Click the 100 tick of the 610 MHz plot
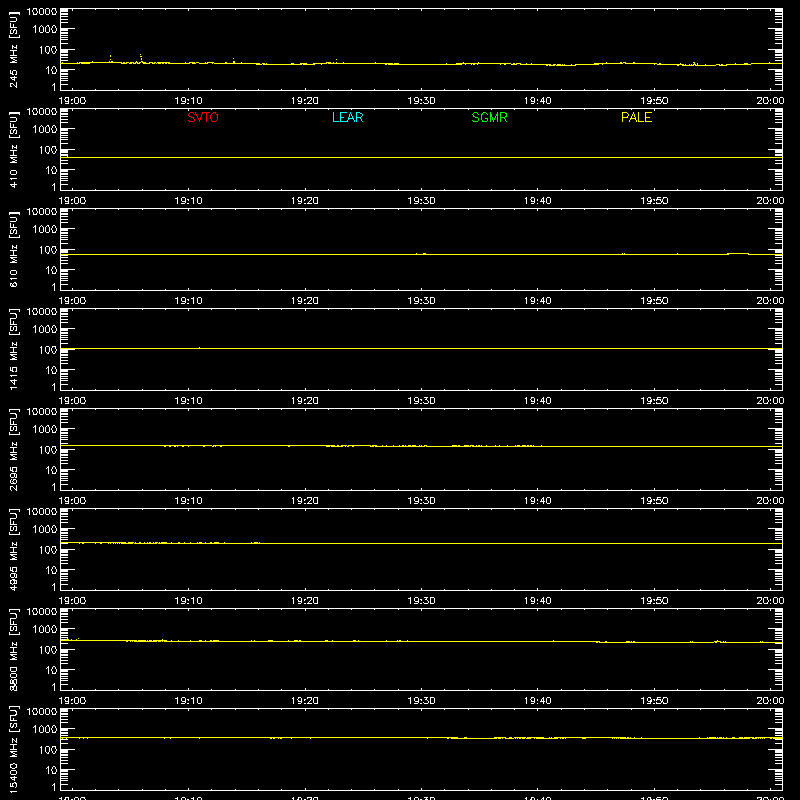Viewport: 800px width, 800px height. click(48, 249)
